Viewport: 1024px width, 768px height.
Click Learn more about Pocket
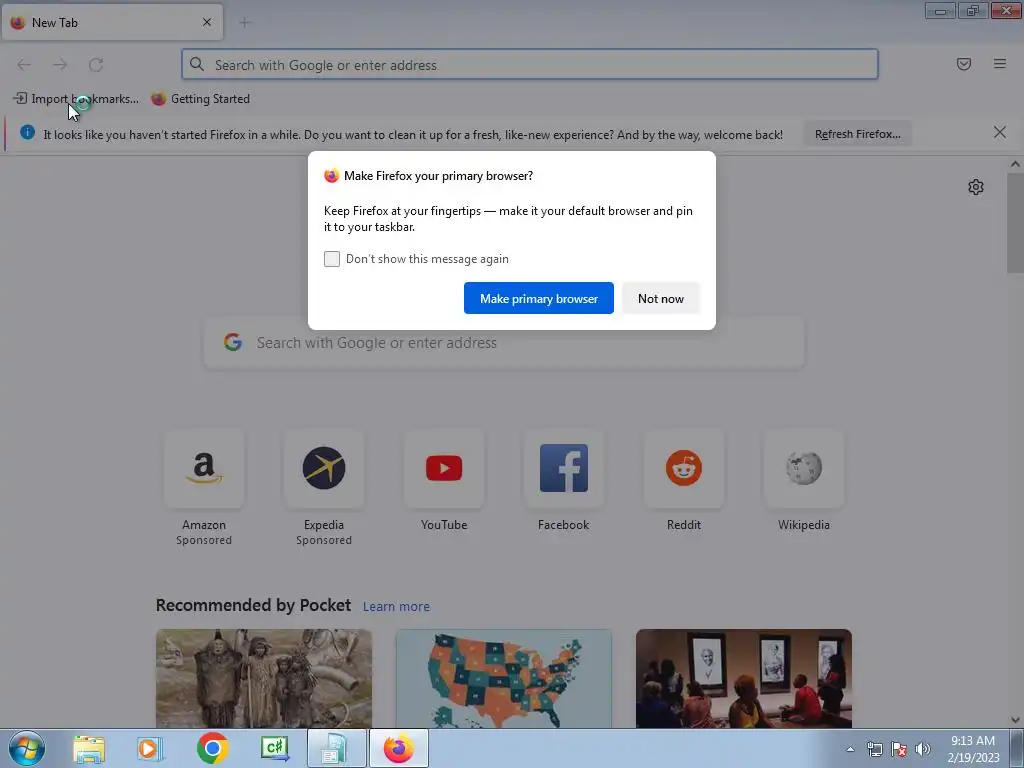[x=396, y=607]
